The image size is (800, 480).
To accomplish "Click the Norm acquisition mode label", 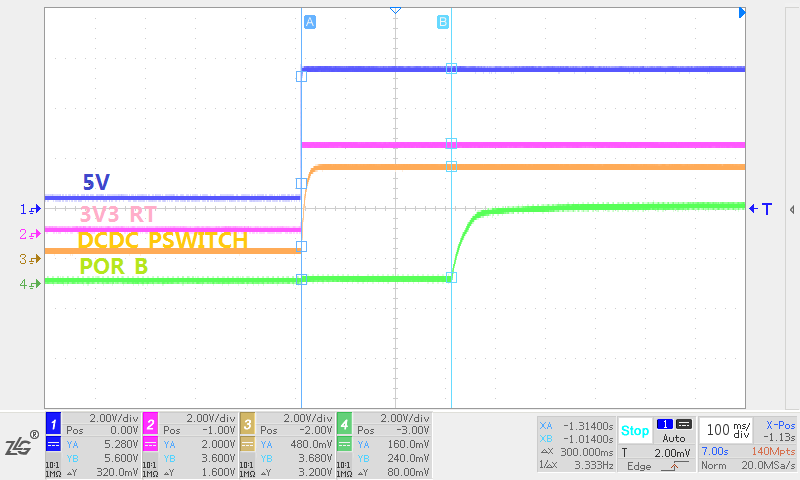I will 713,466.
